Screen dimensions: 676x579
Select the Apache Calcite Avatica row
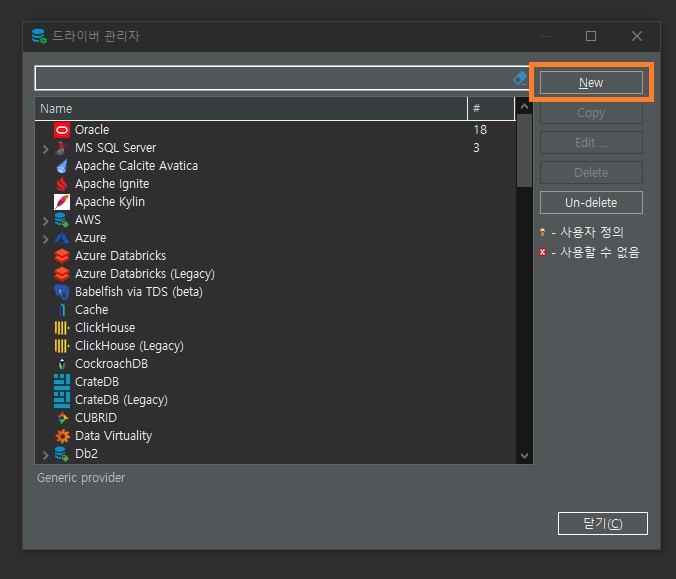(275, 166)
